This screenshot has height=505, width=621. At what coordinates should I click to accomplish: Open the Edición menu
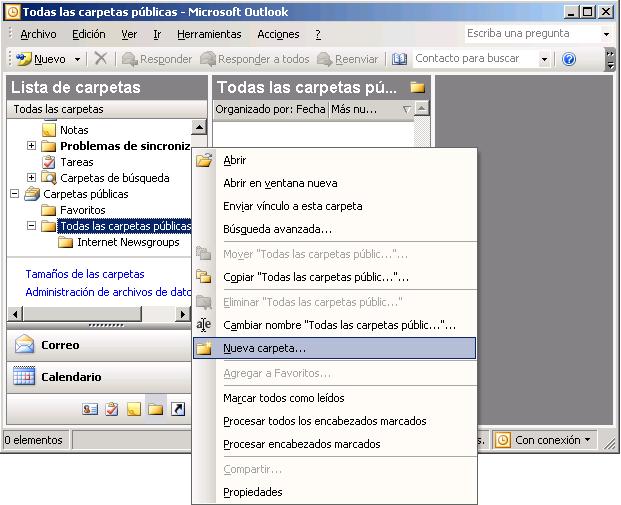[x=89, y=34]
